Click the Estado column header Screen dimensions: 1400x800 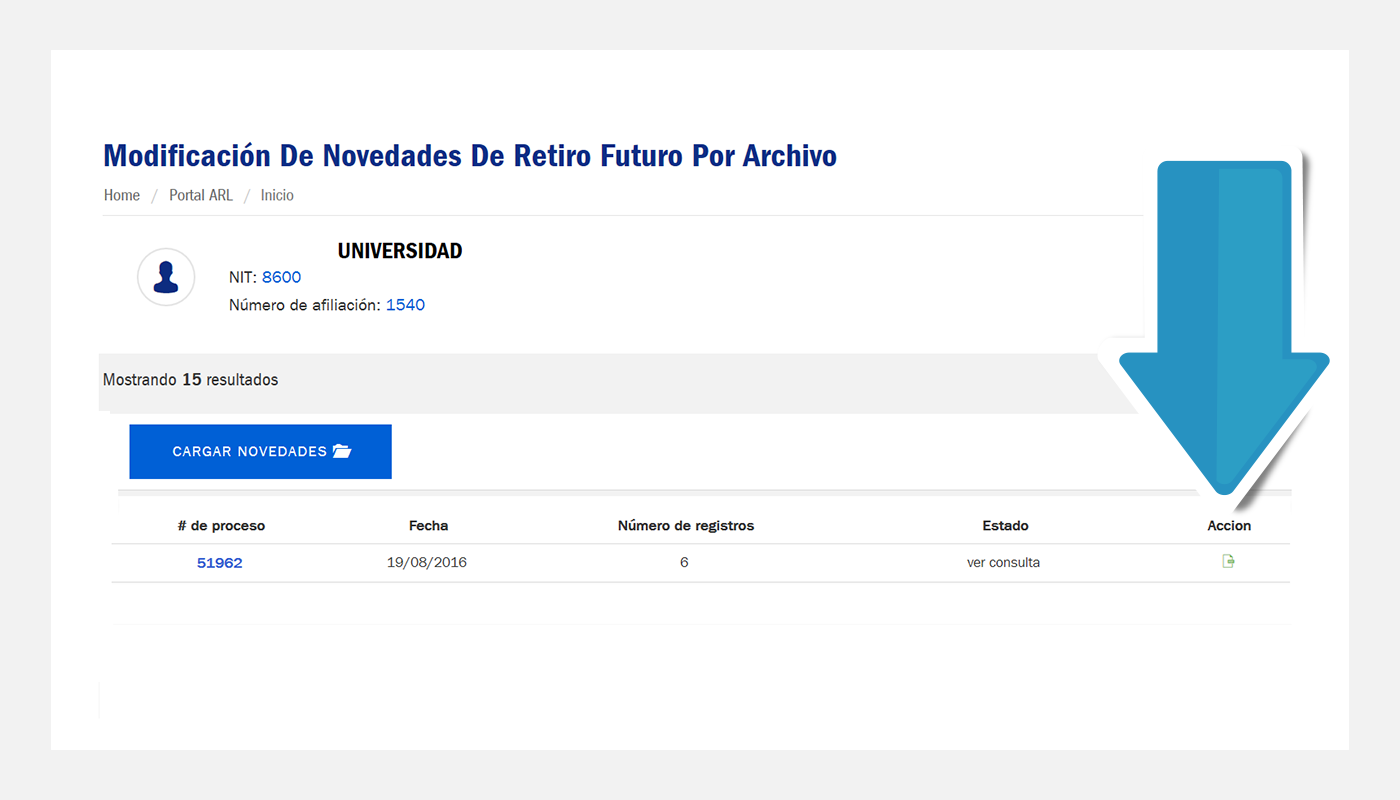coord(1005,526)
